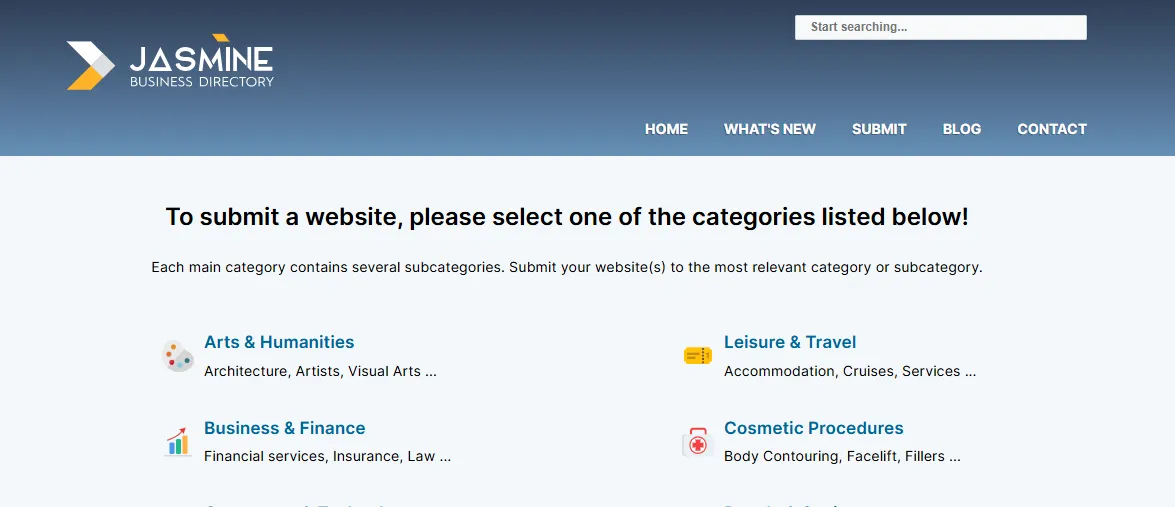Viewport: 1175px width, 507px height.
Task: Click the Jasmine Business Directory logo text
Action: click(x=201, y=66)
